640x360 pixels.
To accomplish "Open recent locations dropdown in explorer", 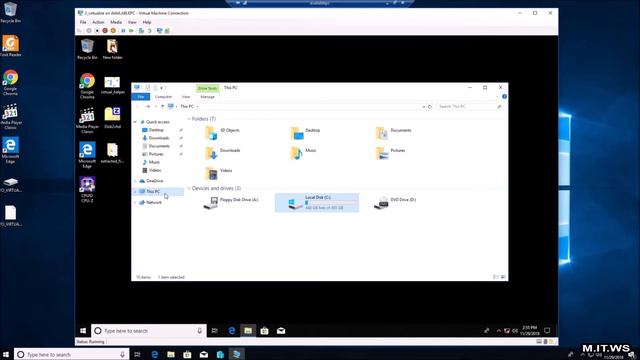I will [155, 107].
